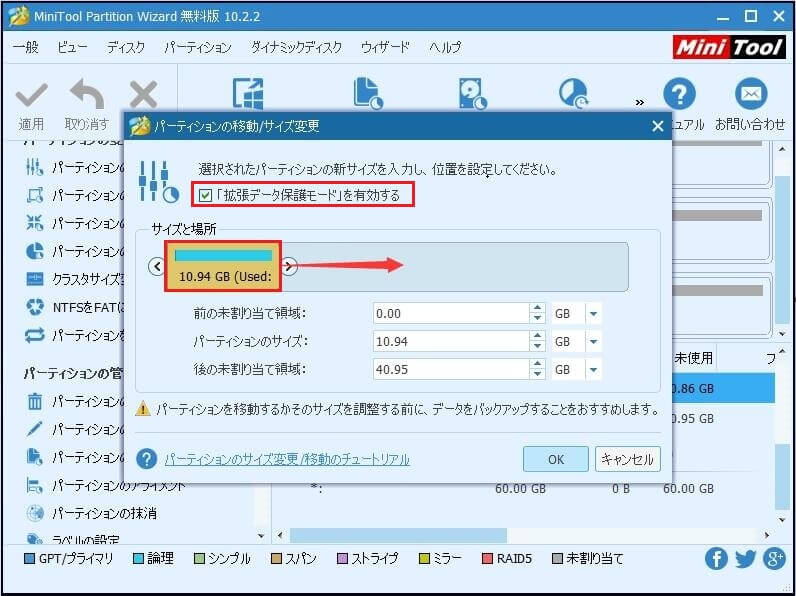Screen dimensions: 796x596
Task: Click the パーティションのサイズ input field
Action: (451, 342)
